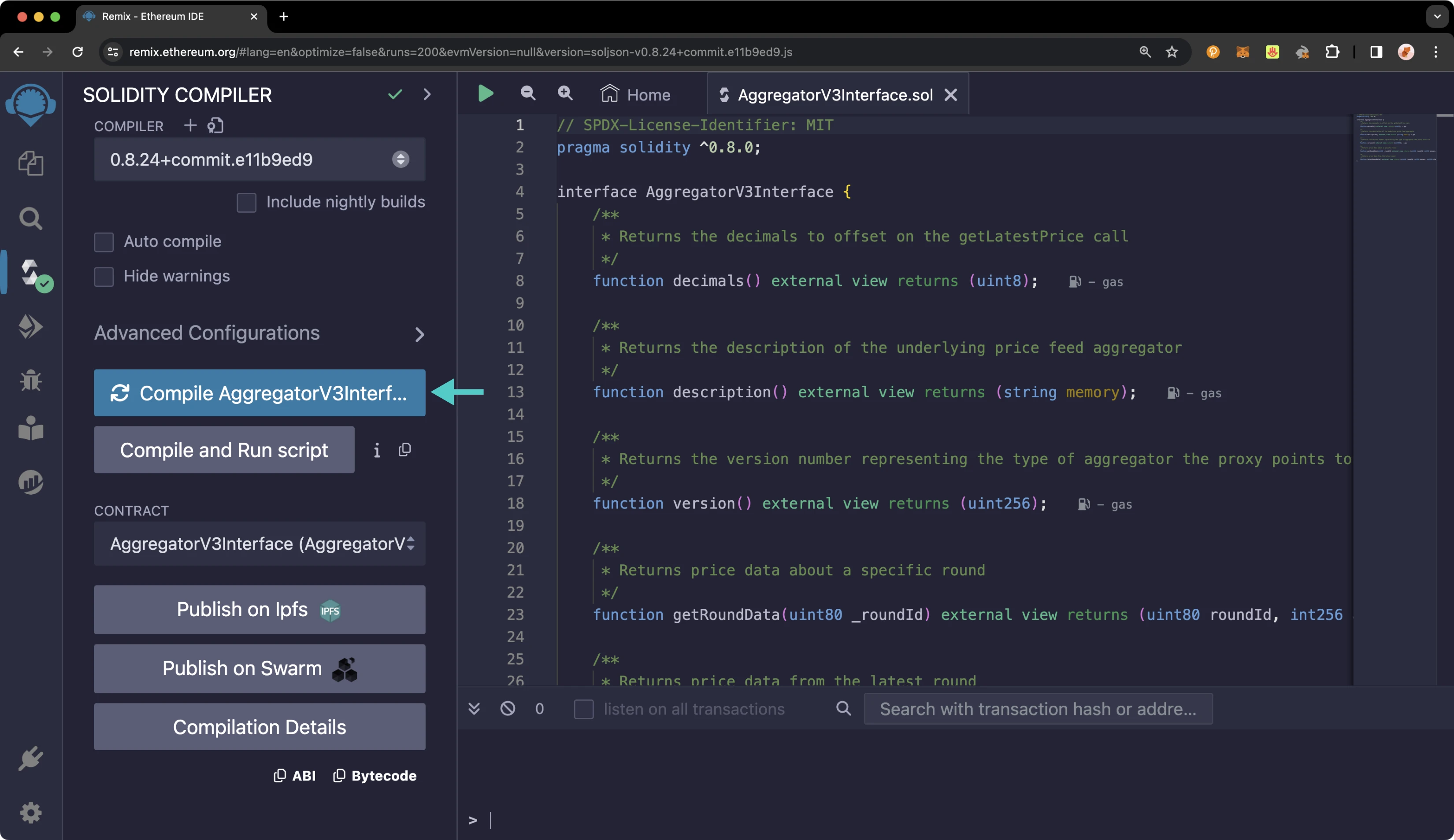Click Publish on Swarm button

tap(260, 669)
